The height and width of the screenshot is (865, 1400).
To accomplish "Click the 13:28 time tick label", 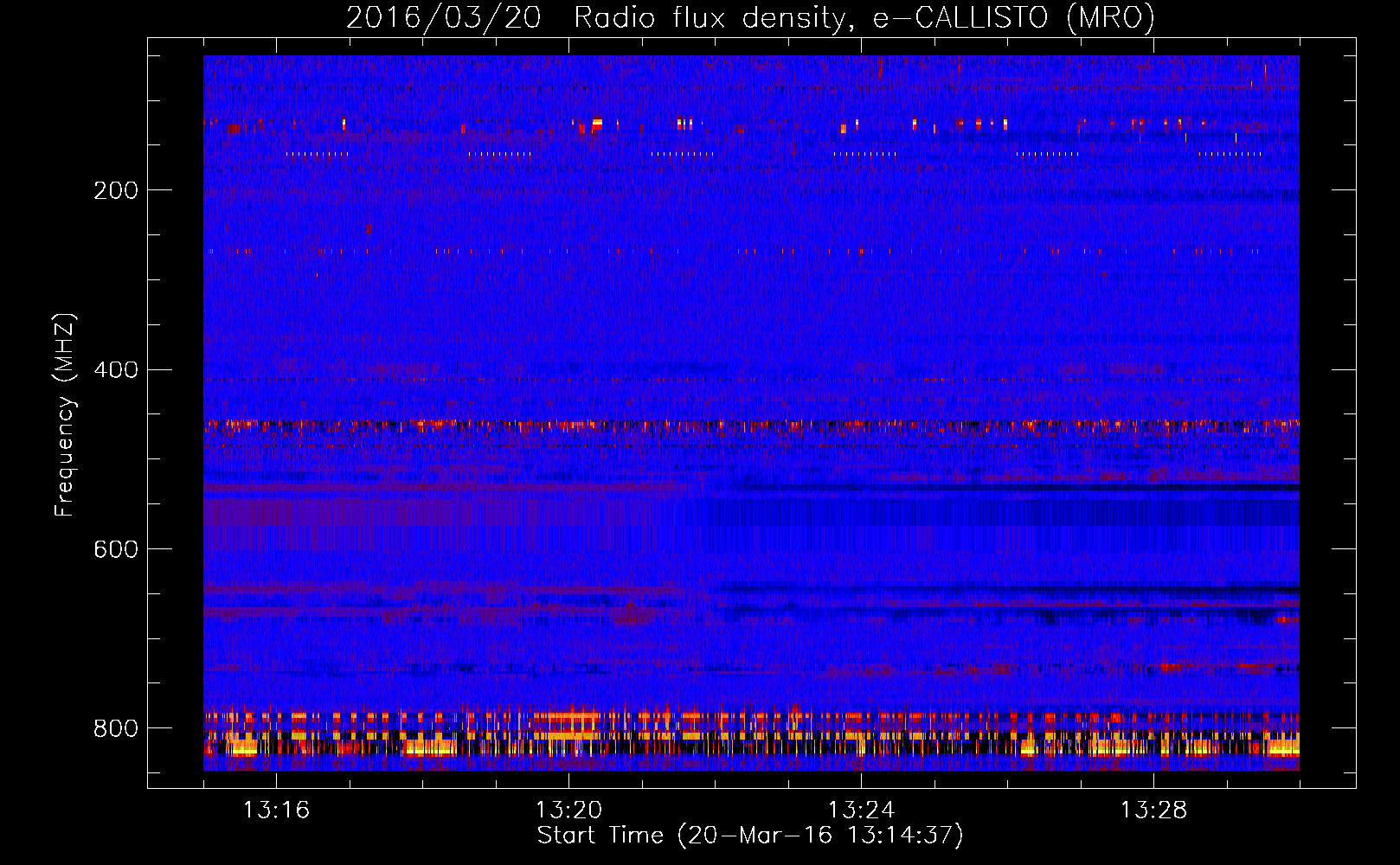I will (1153, 810).
